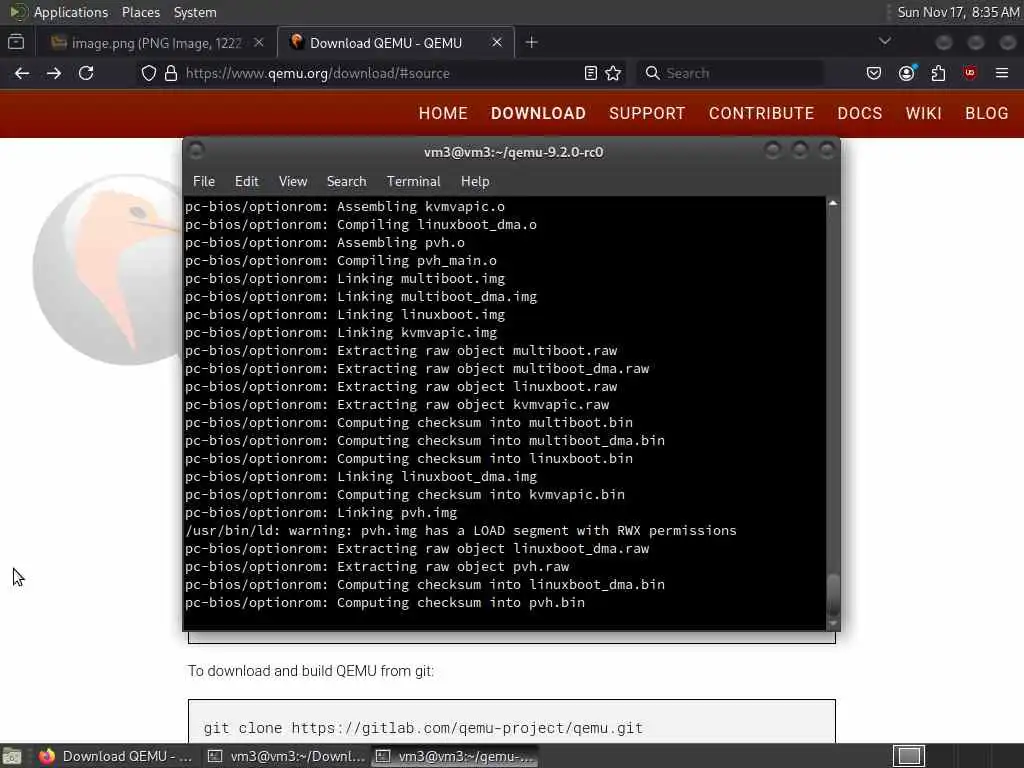The height and width of the screenshot is (768, 1024).
Task: Click the git clone command text
Action: coord(423,728)
